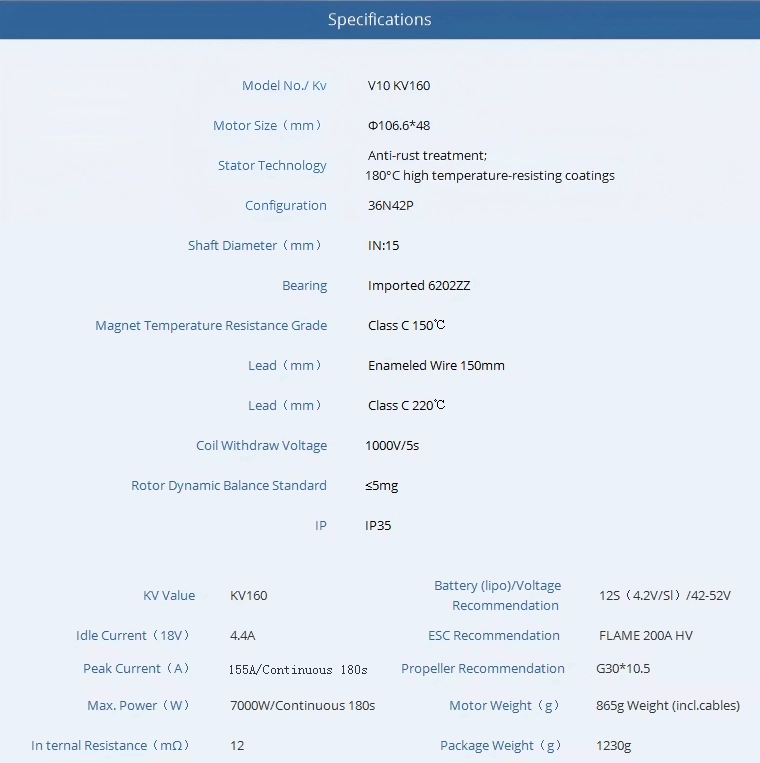Click the Rotor Dynamic Balance Standard label

click(229, 486)
